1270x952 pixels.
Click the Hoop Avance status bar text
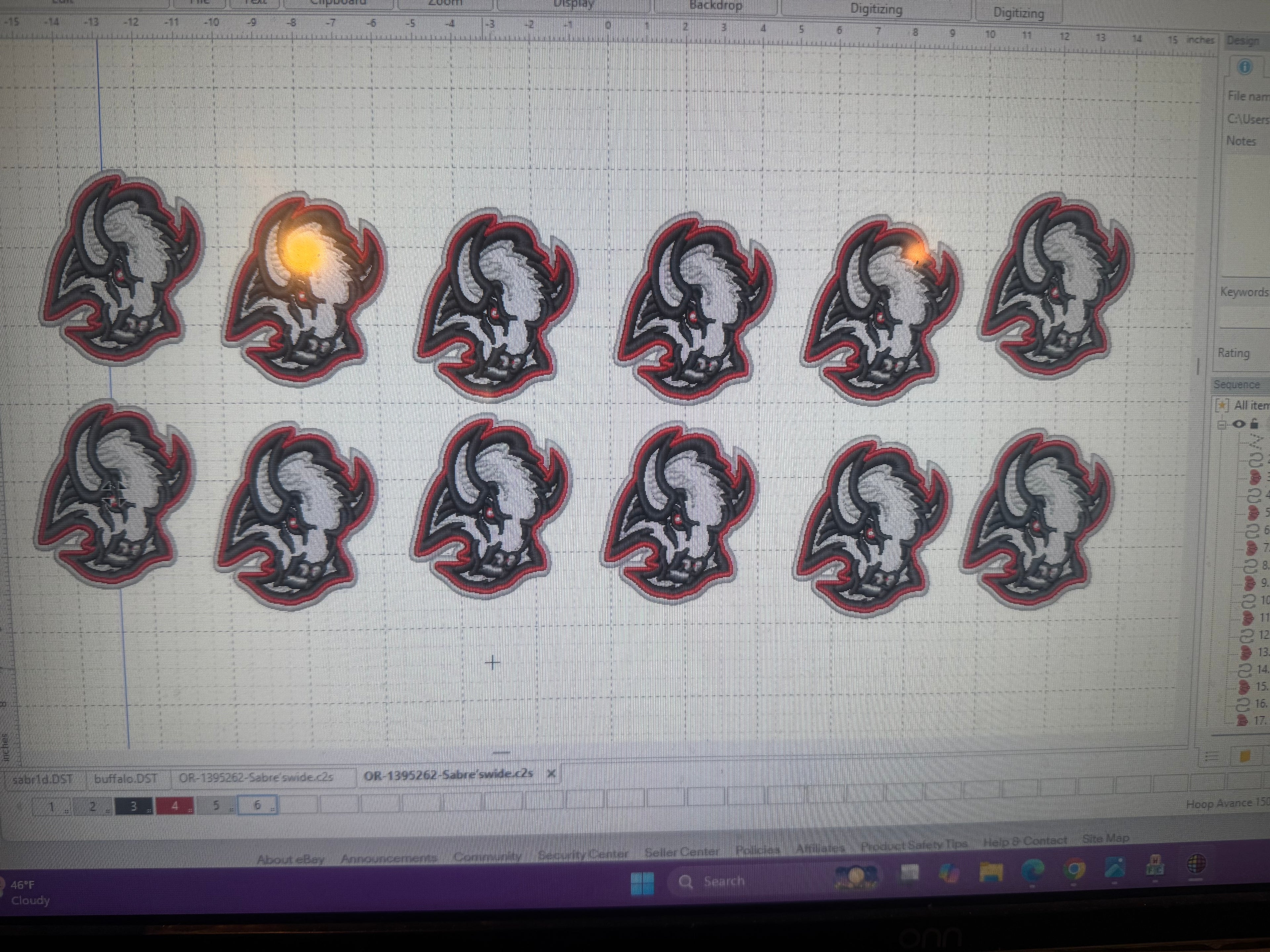click(x=1228, y=803)
